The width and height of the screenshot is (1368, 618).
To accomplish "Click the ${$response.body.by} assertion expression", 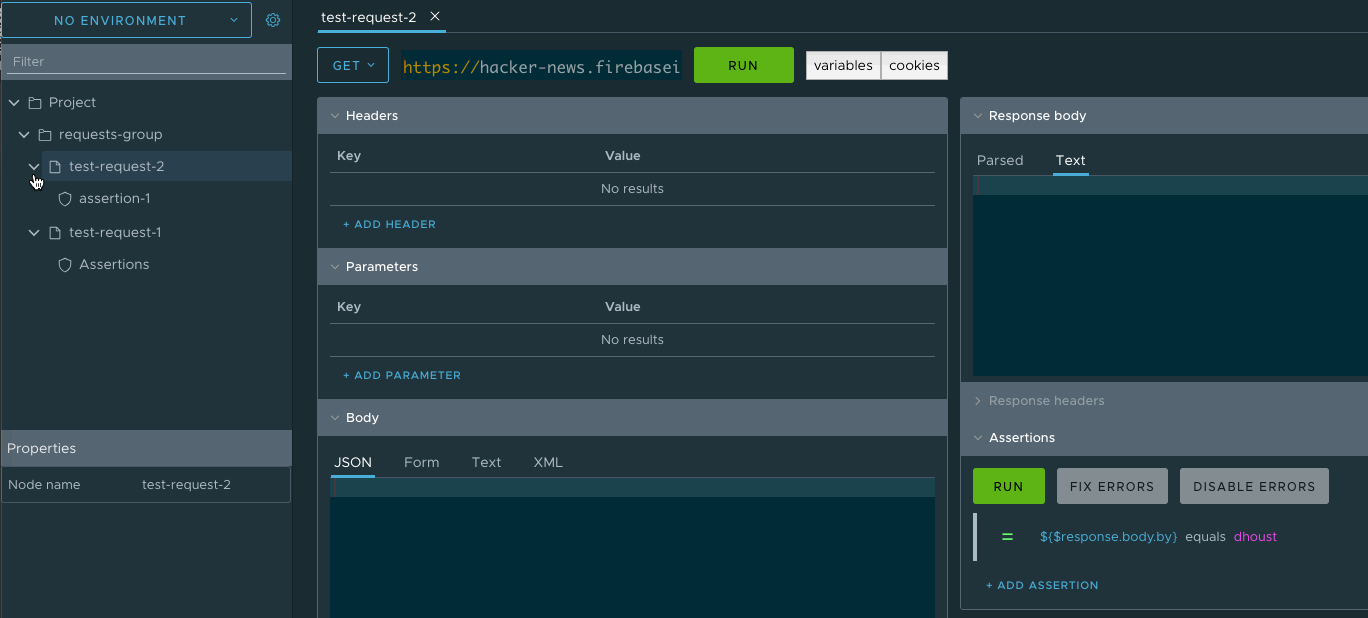I will pyautogui.click(x=1108, y=537).
